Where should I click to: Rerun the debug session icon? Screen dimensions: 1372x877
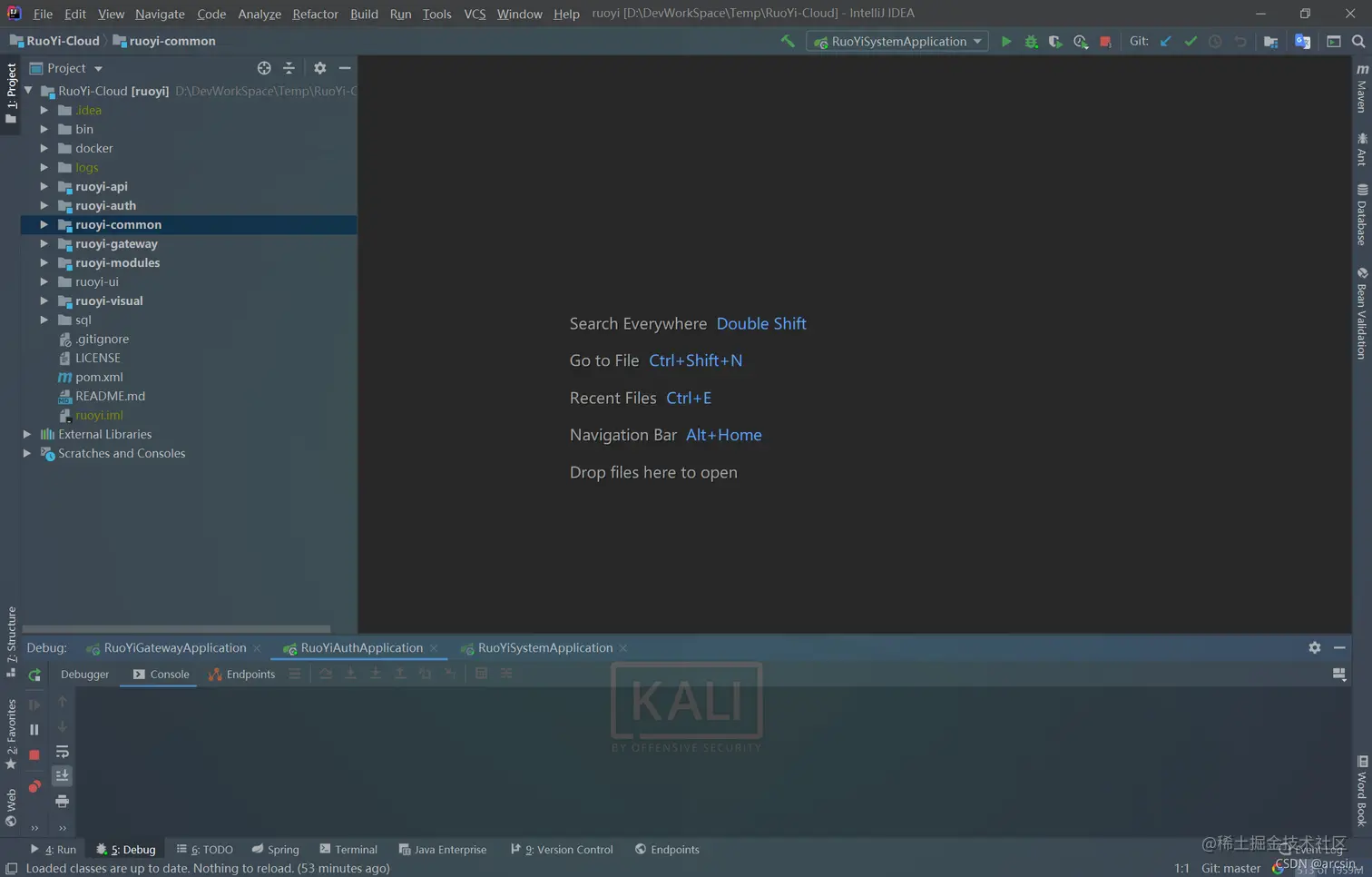click(x=34, y=675)
